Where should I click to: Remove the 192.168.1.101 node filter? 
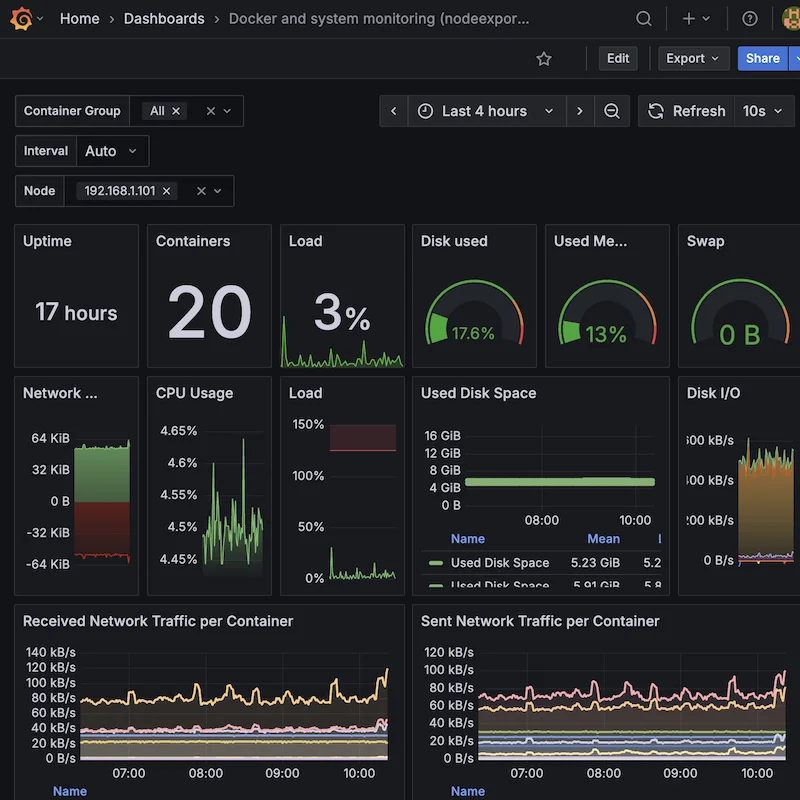click(166, 190)
